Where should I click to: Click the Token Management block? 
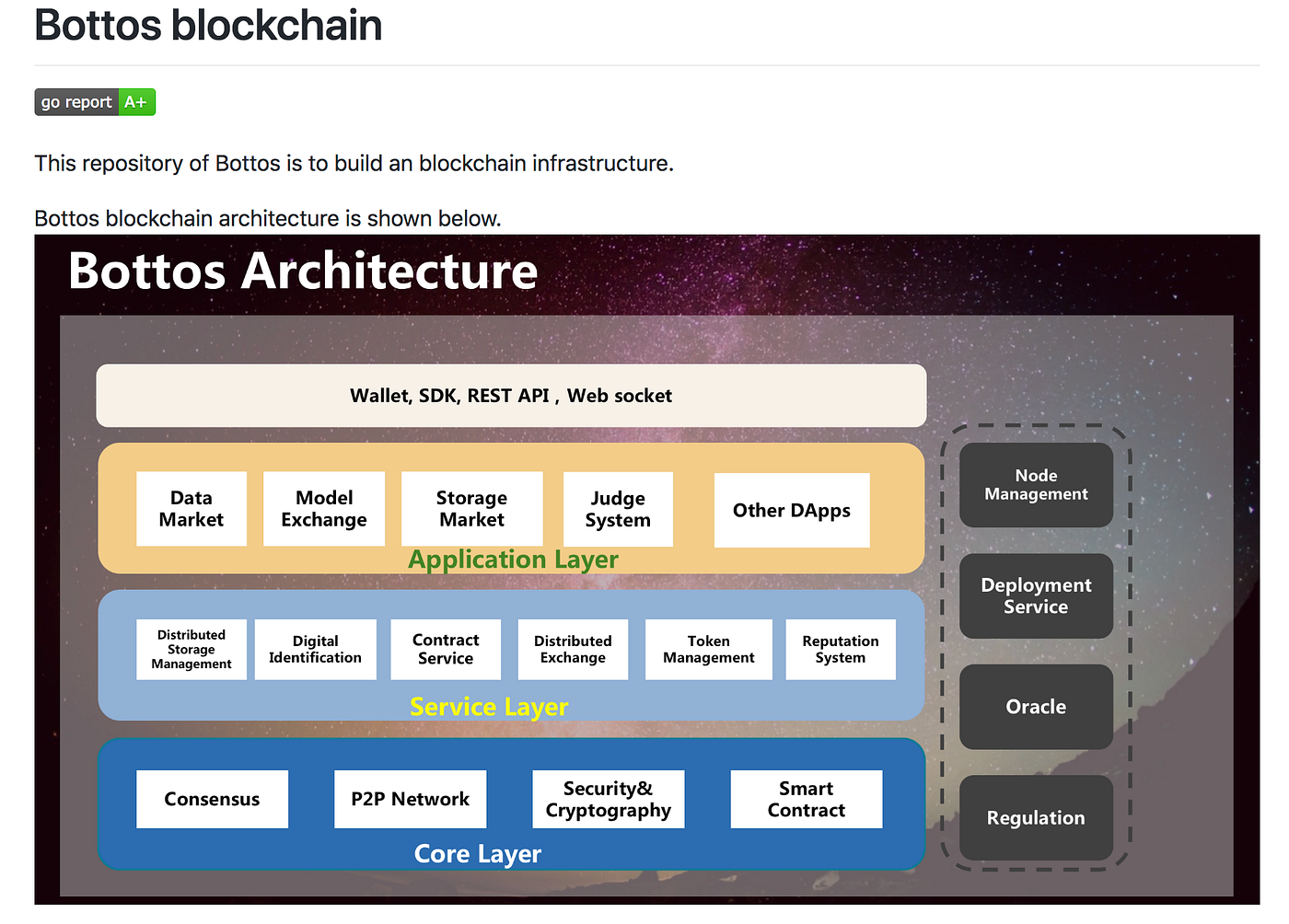click(708, 649)
